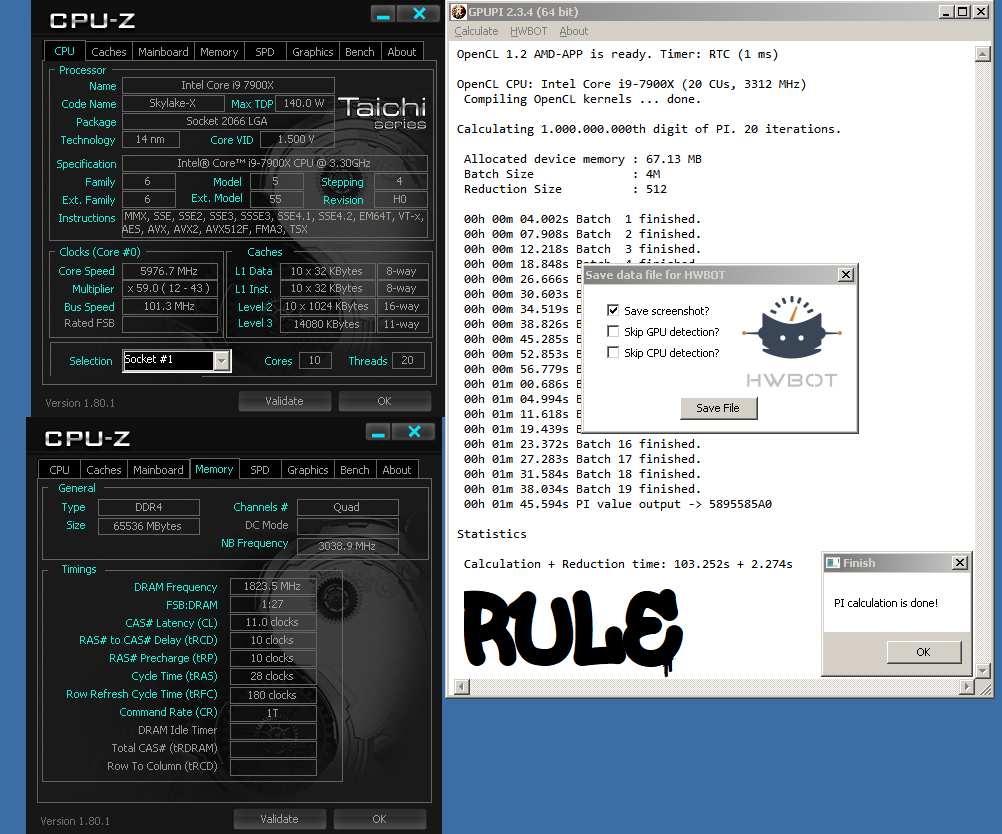
Task: Minimize the bottom CPU-Z Memory window
Action: [x=378, y=432]
